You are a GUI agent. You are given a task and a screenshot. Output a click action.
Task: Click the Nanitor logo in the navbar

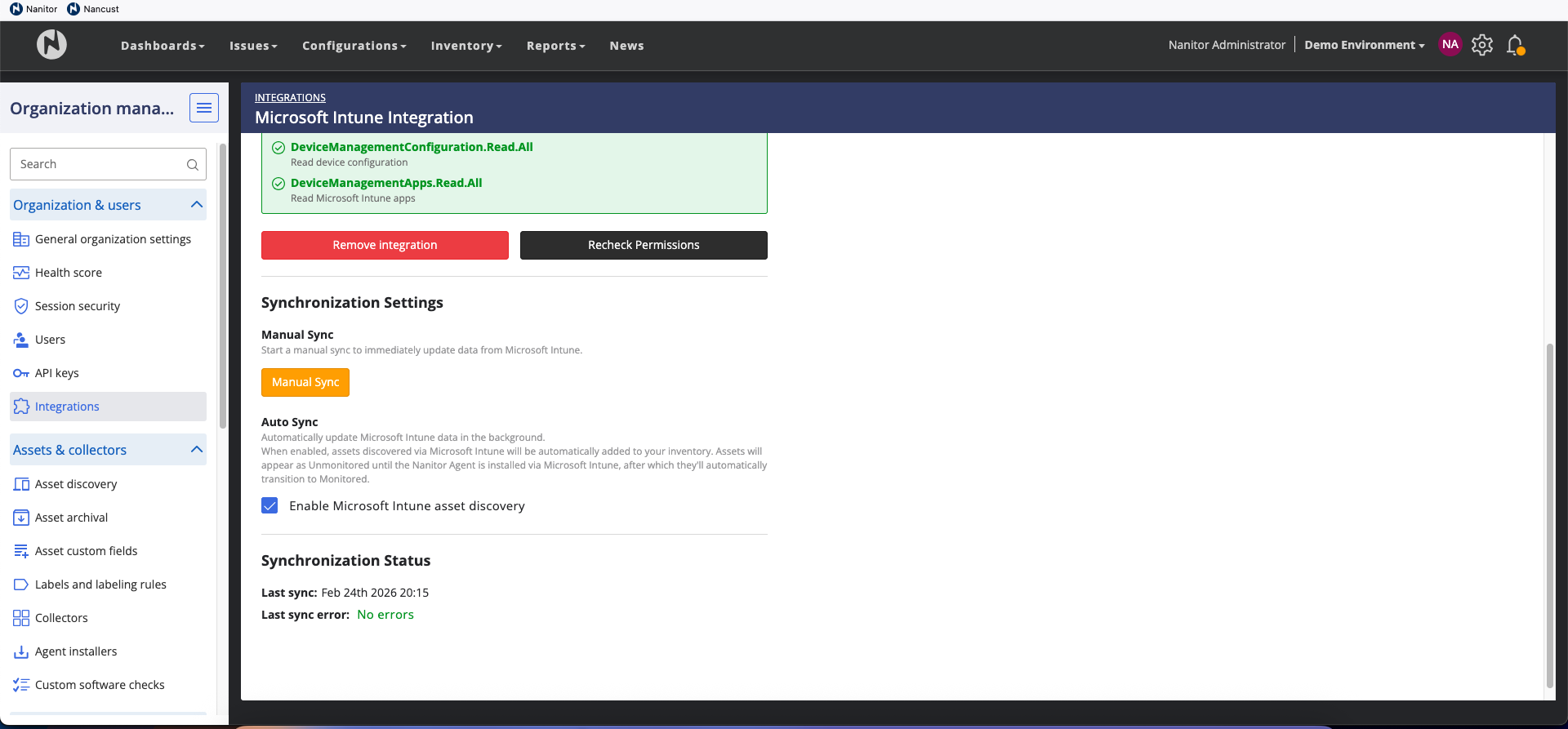click(x=51, y=45)
